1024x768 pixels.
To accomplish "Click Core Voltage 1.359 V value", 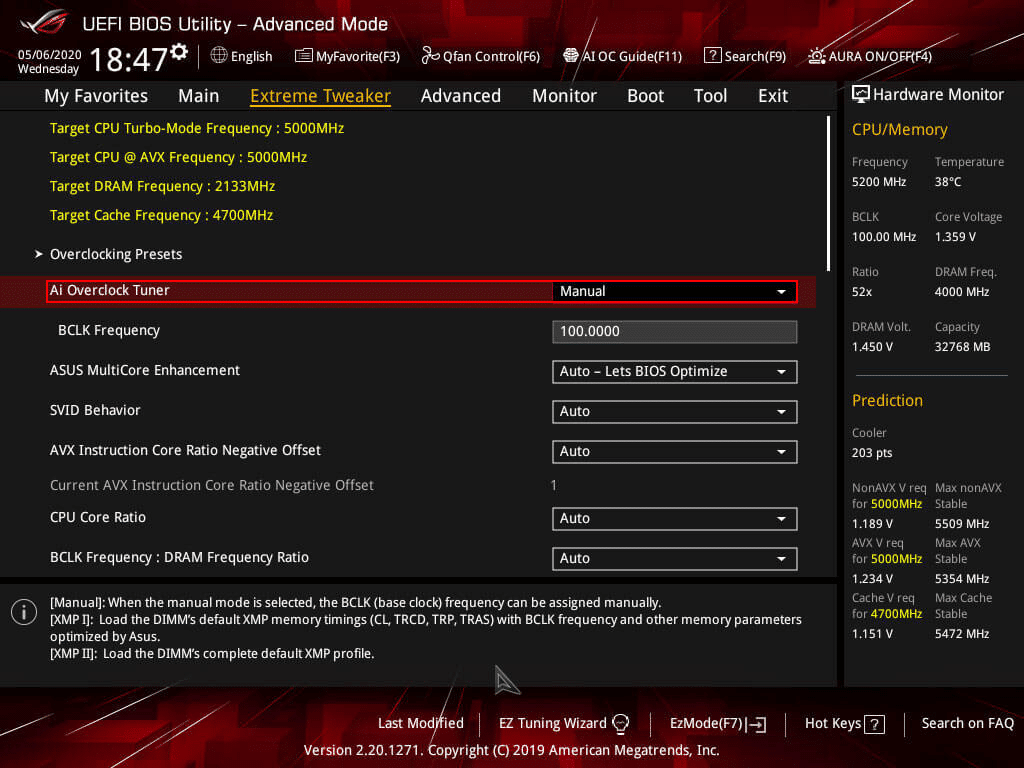I will click(955, 237).
